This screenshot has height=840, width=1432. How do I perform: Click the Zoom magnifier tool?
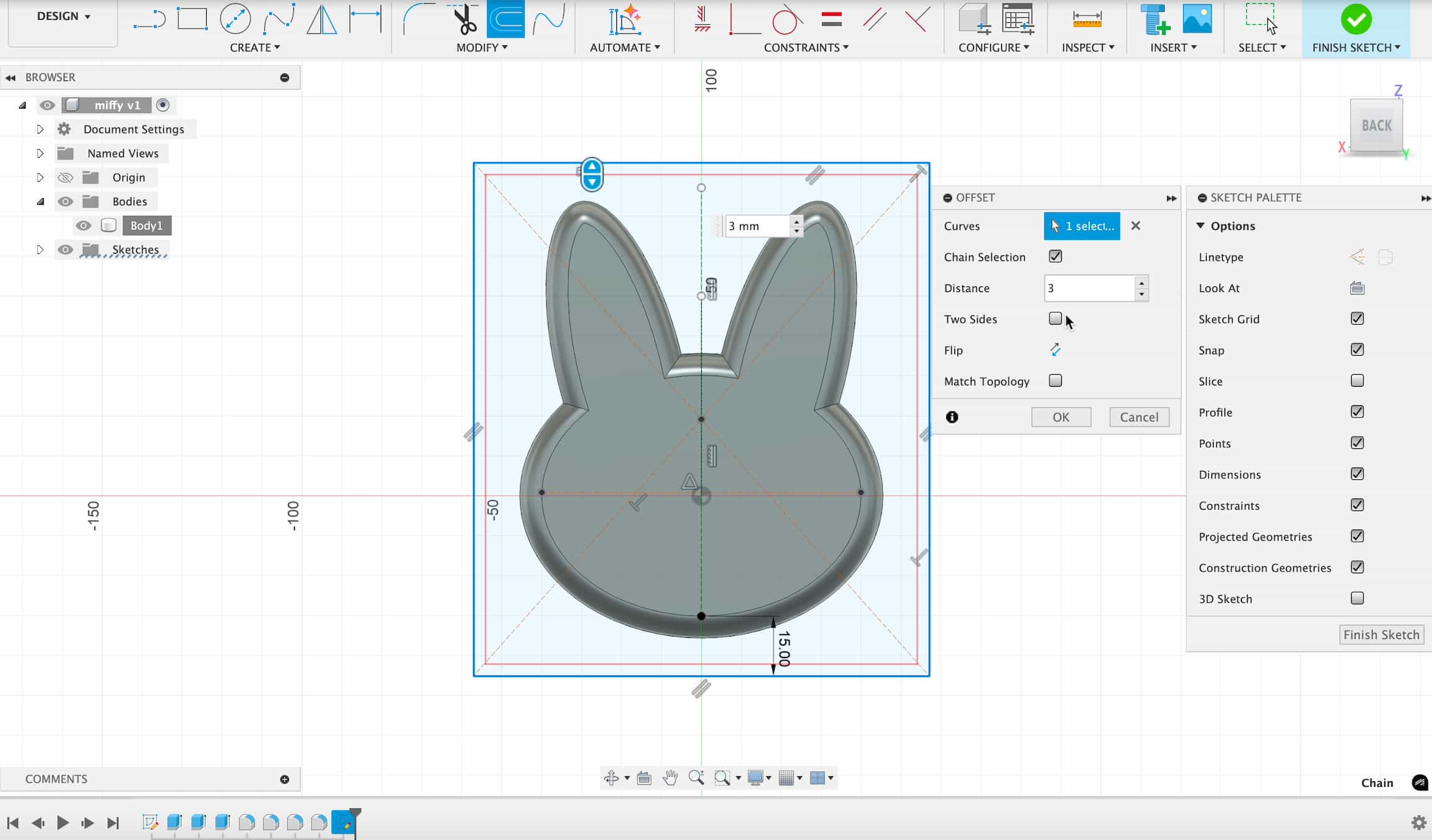click(x=696, y=778)
